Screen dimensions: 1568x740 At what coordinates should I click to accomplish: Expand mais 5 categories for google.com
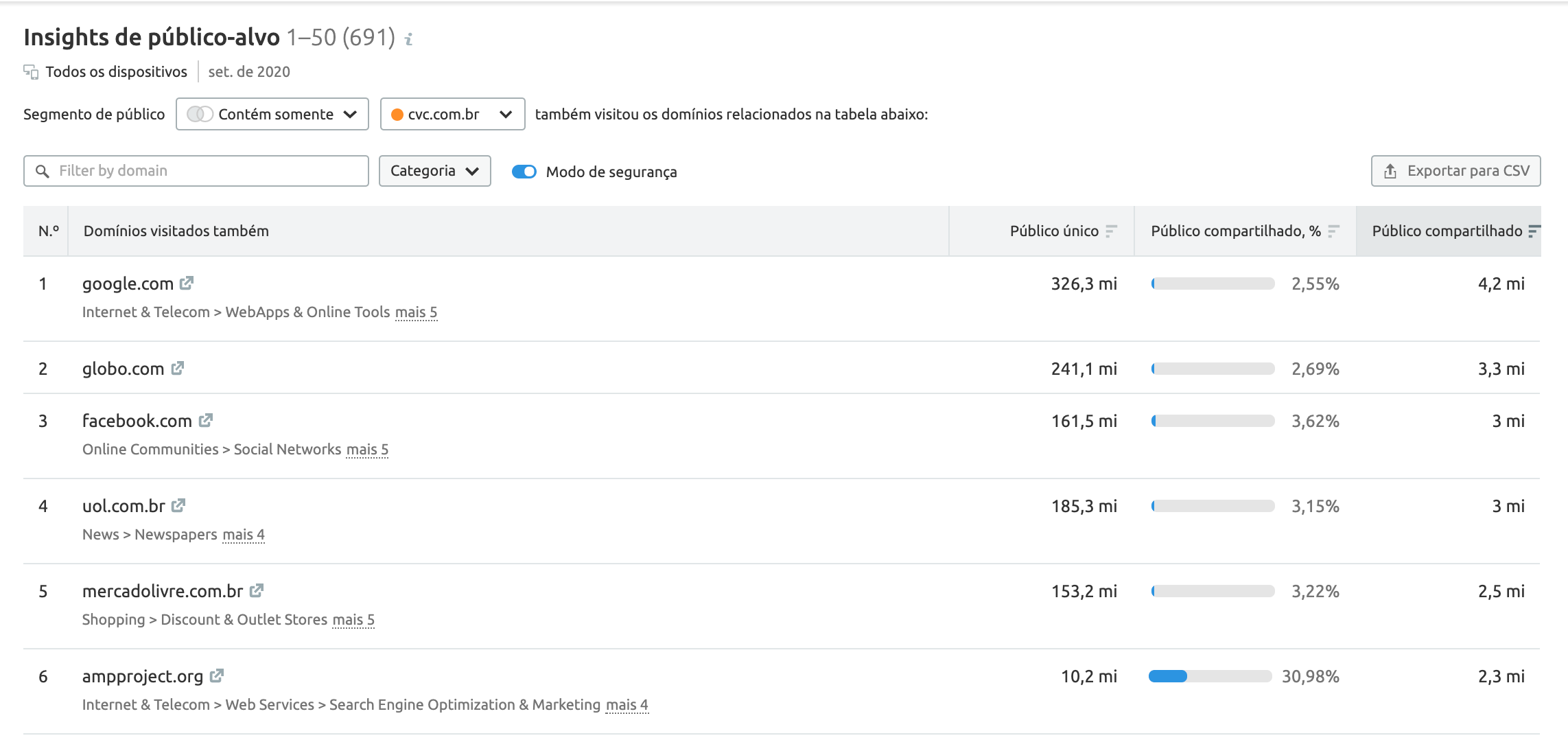point(416,312)
